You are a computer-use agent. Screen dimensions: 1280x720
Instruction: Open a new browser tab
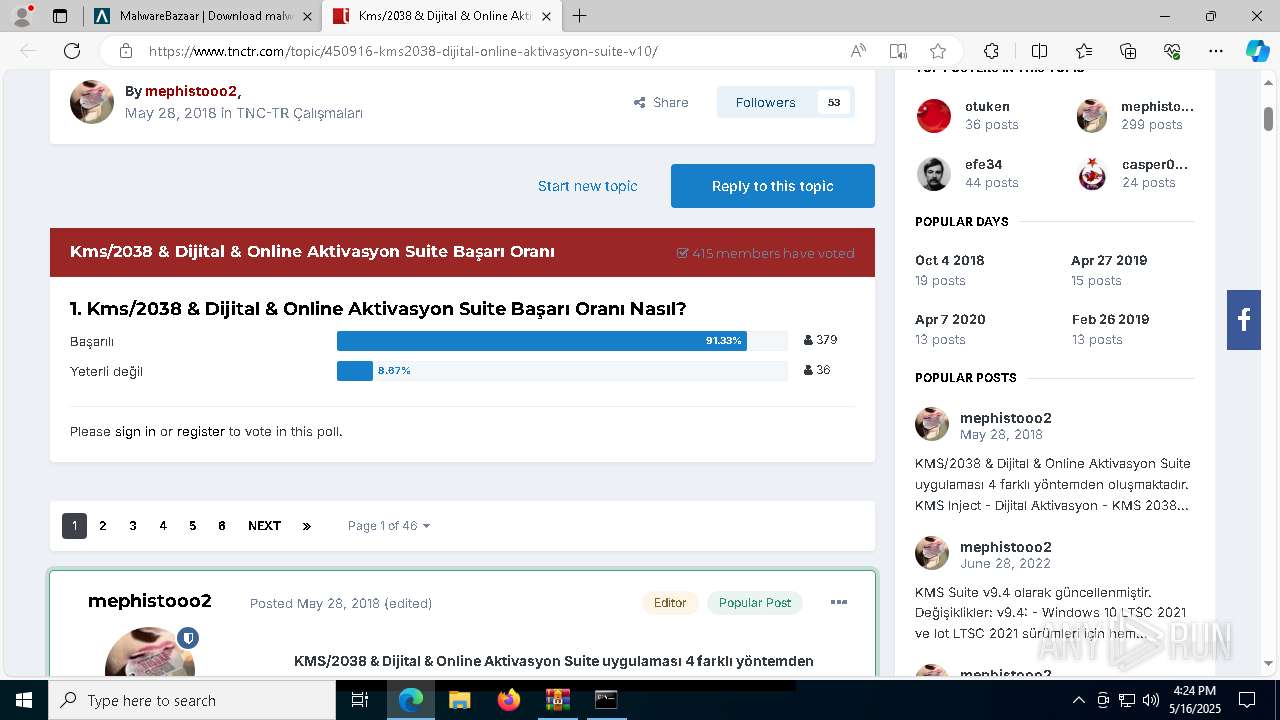coord(579,16)
